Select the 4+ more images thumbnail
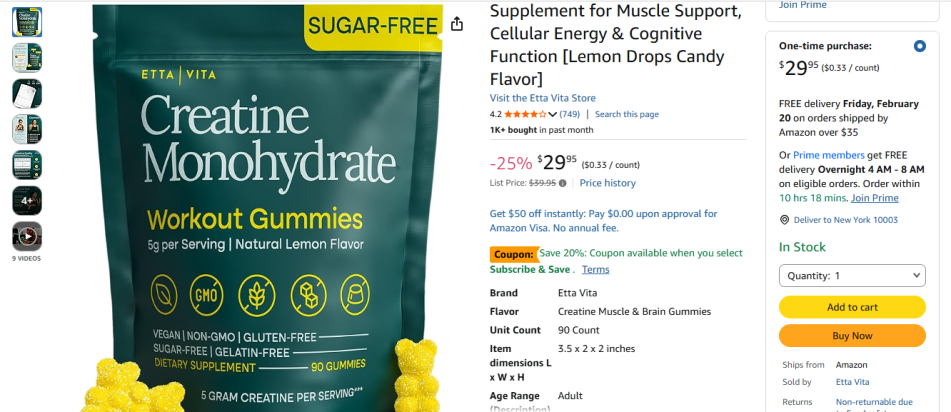The width and height of the screenshot is (951, 412). pyautogui.click(x=27, y=200)
